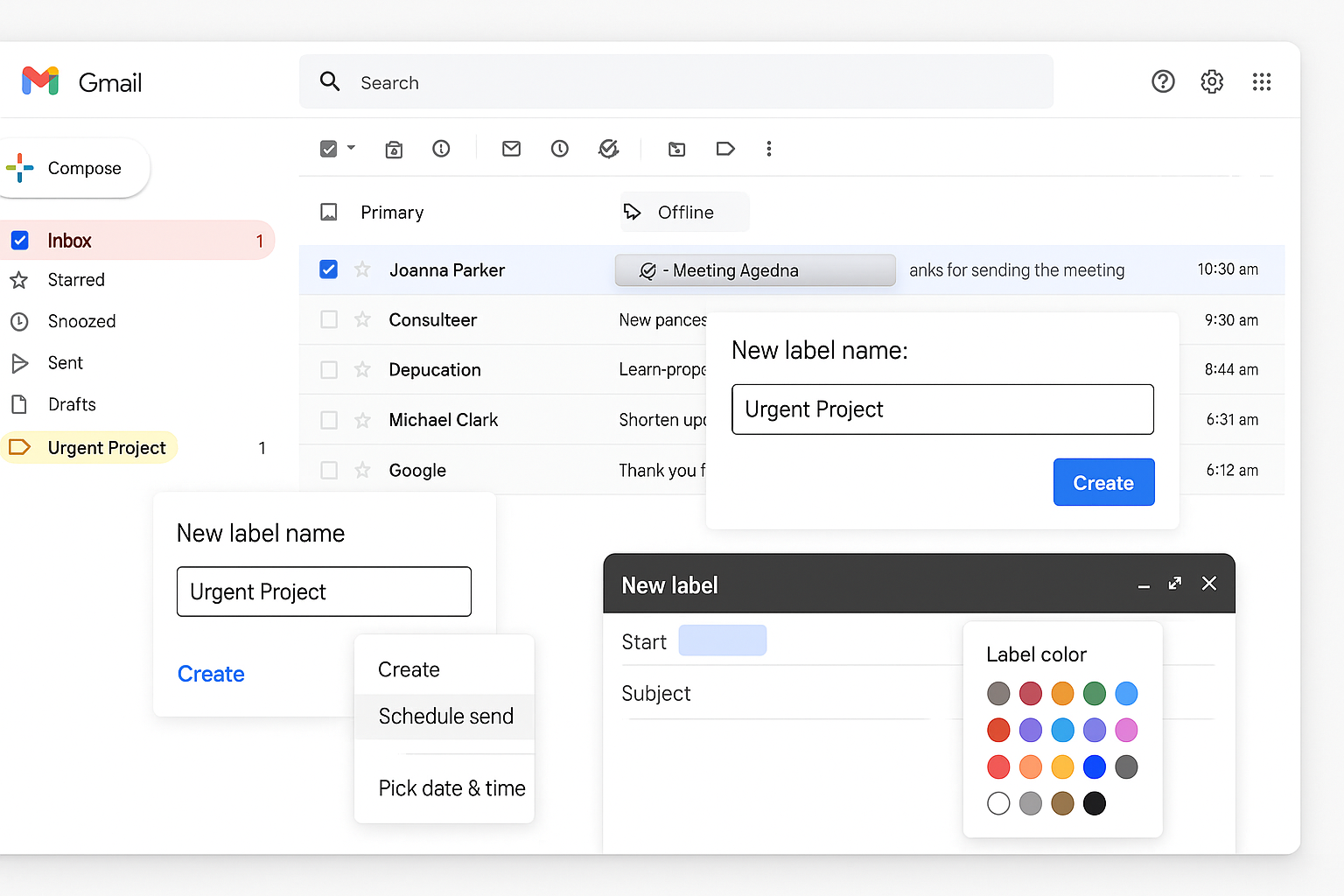The image size is (1344, 896).
Task: Open the Urgent Project label
Action: pos(89,448)
